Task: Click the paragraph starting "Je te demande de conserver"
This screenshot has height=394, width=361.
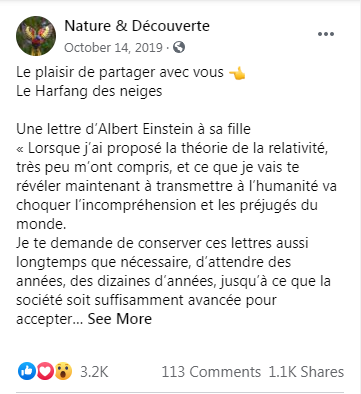Action: pos(173,281)
